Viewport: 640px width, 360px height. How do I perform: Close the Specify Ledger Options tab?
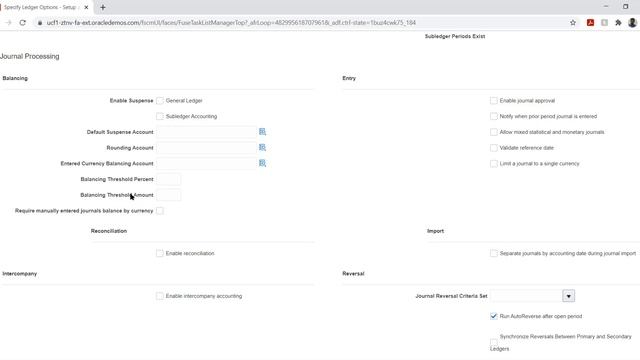(x=86, y=7)
